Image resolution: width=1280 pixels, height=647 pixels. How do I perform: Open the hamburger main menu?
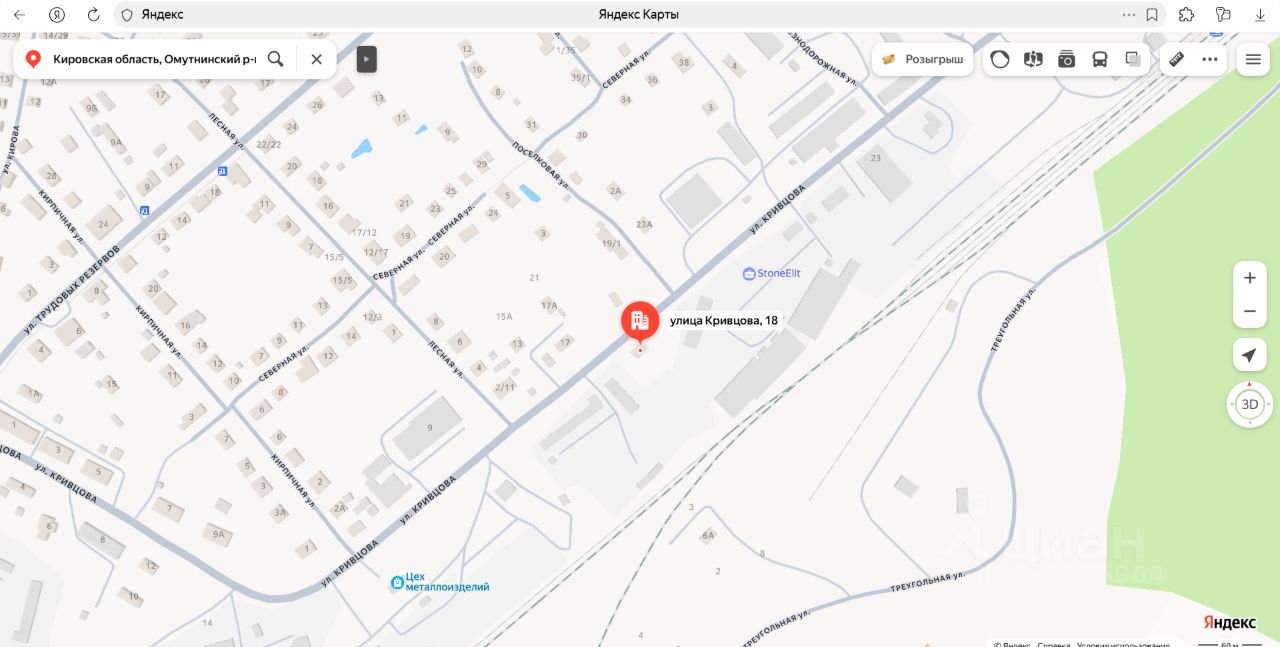click(x=1252, y=59)
